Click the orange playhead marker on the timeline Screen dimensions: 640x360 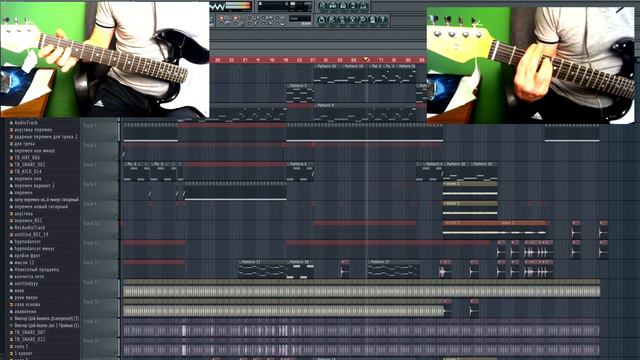pyautogui.click(x=366, y=60)
